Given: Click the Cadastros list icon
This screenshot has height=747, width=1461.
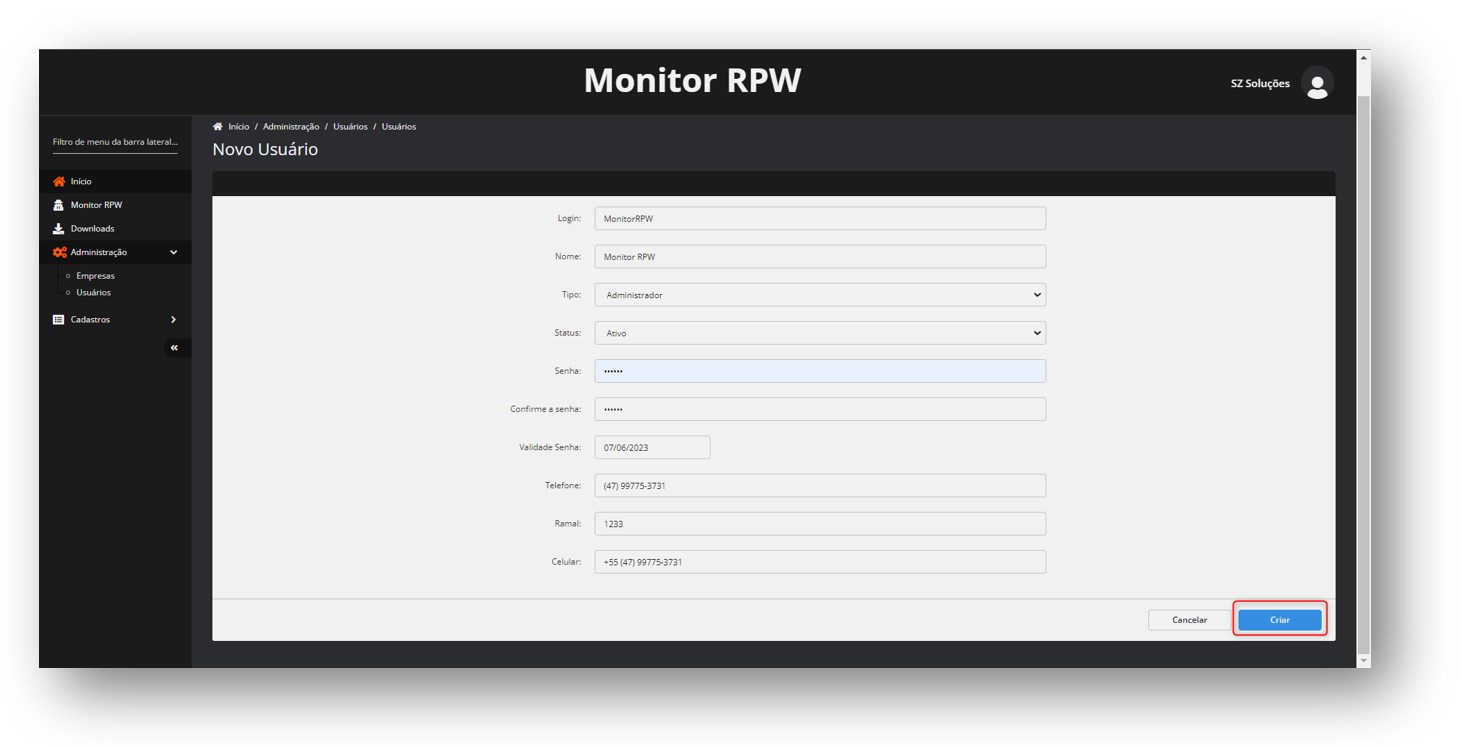Looking at the screenshot, I should [59, 320].
